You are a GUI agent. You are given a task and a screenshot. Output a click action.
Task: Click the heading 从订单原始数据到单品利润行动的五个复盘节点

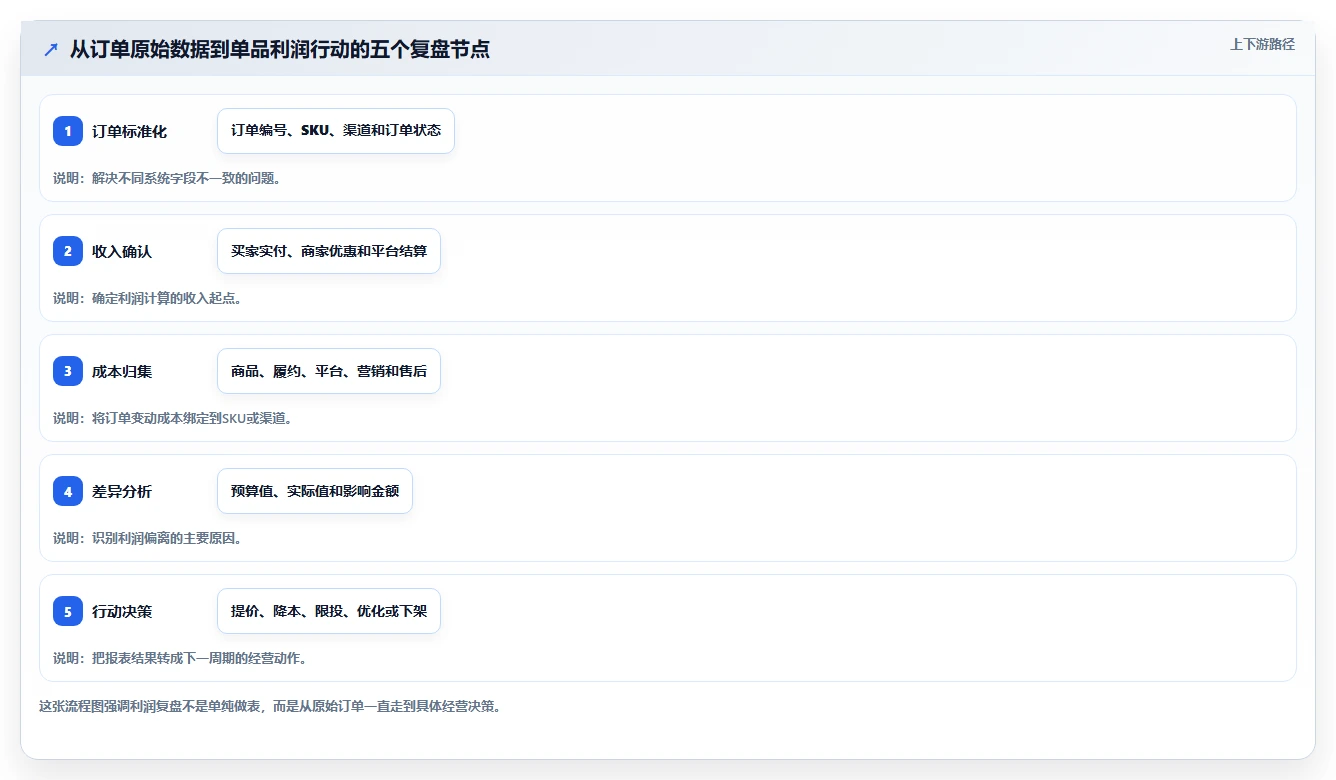pyautogui.click(x=280, y=49)
